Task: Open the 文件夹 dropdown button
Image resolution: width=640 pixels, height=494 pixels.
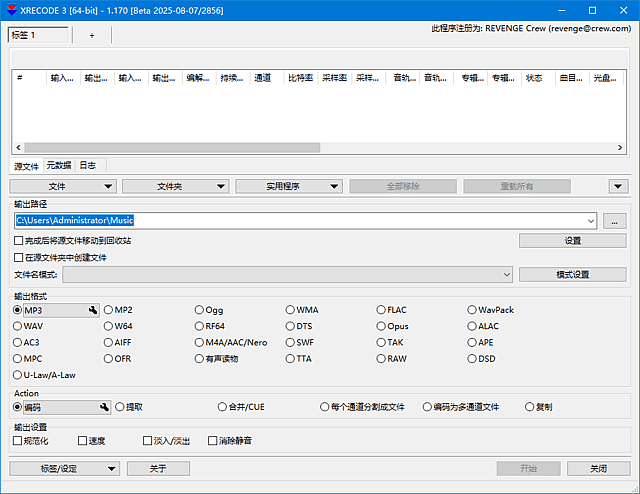Action: point(176,187)
